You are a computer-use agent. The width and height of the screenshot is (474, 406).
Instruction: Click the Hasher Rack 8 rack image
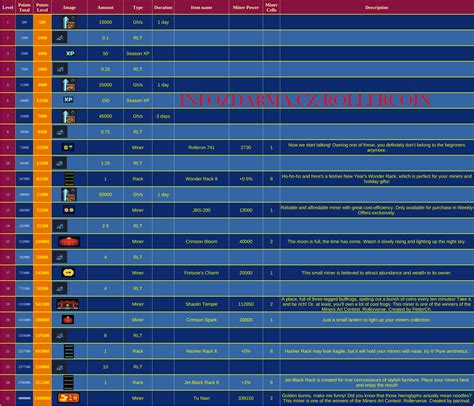69,351
